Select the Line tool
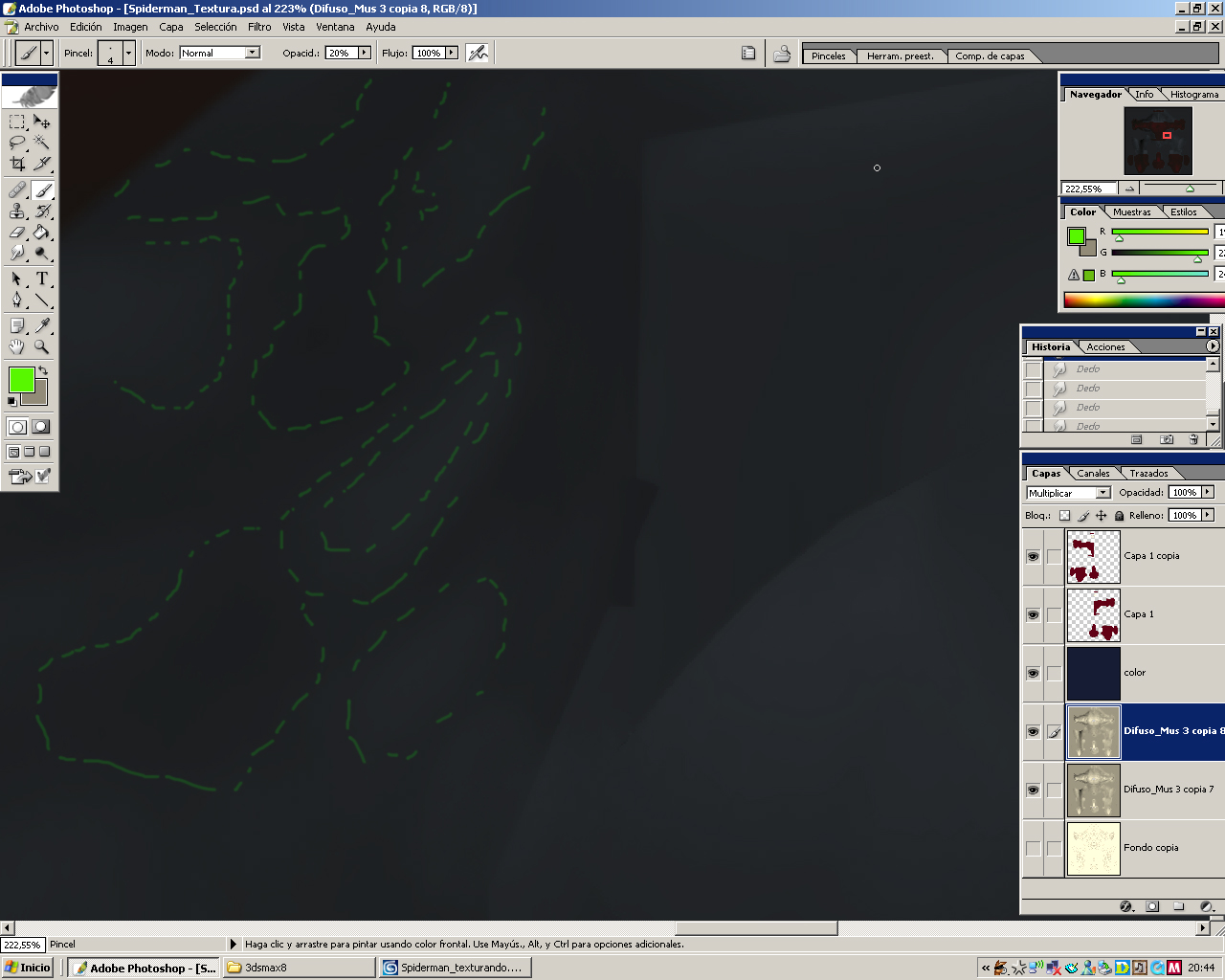Image resolution: width=1225 pixels, height=980 pixels. coord(42,301)
